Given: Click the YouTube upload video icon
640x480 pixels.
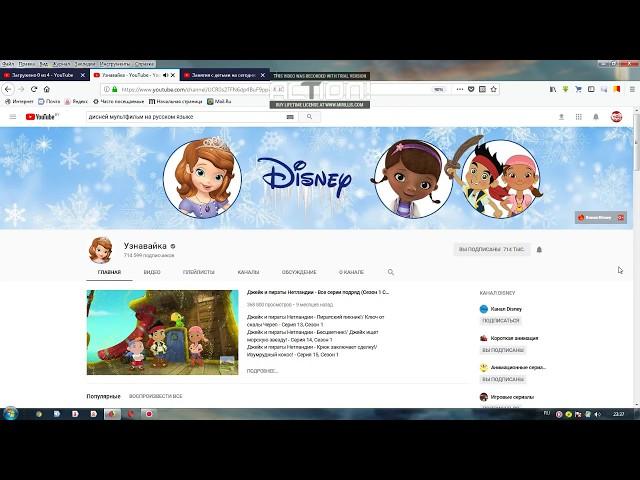Looking at the screenshot, I should point(561,117).
